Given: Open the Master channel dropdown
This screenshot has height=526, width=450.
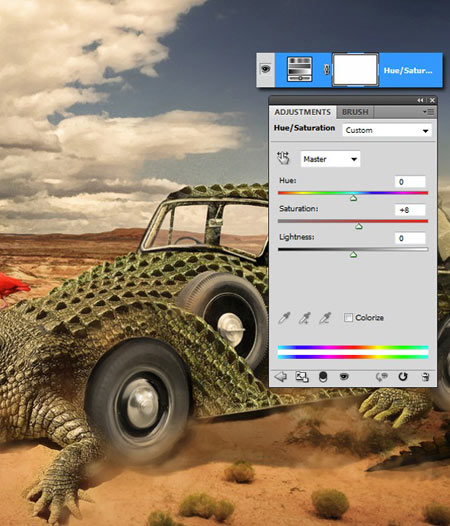Looking at the screenshot, I should click(330, 159).
